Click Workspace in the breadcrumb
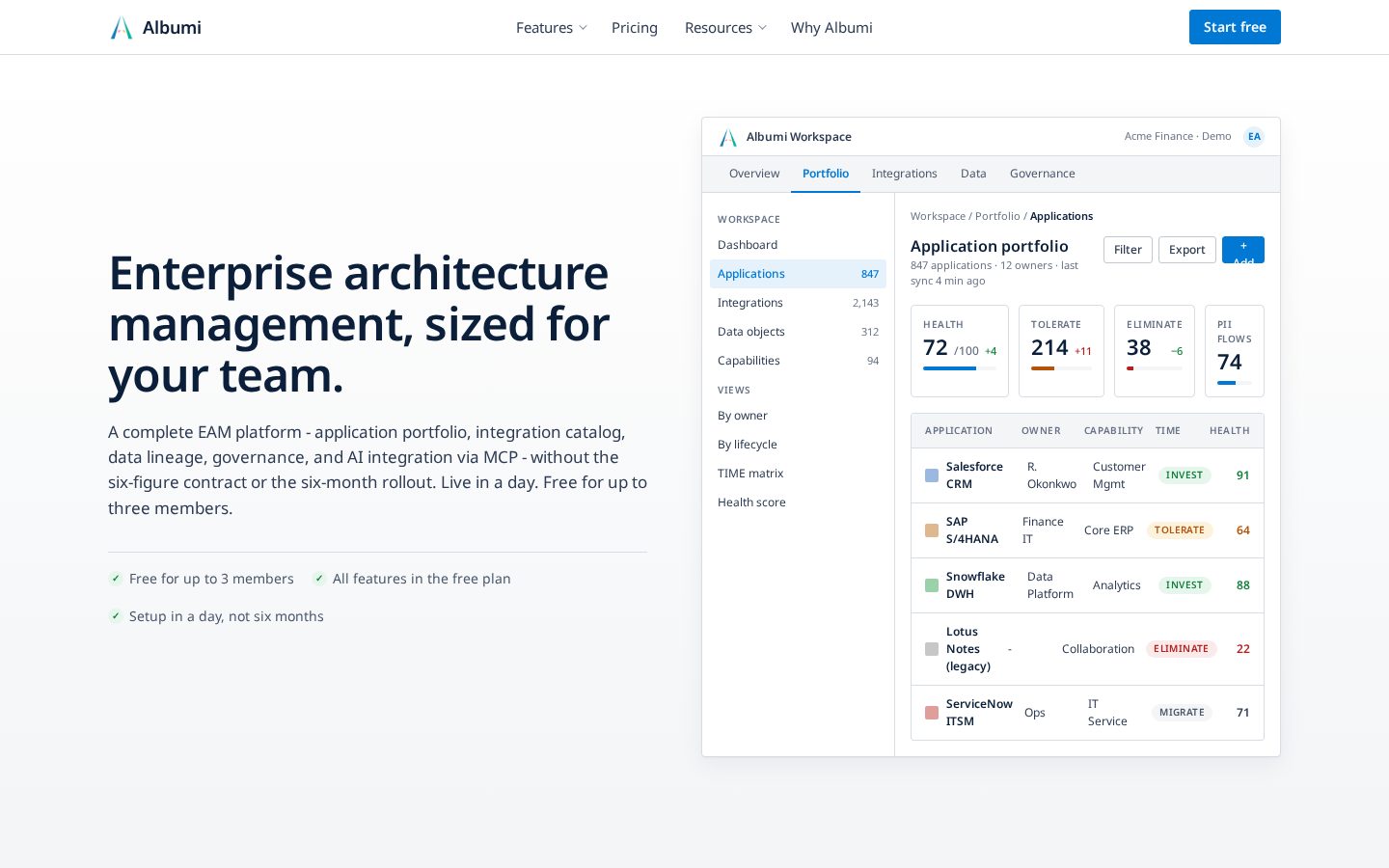The image size is (1389, 868). click(938, 216)
